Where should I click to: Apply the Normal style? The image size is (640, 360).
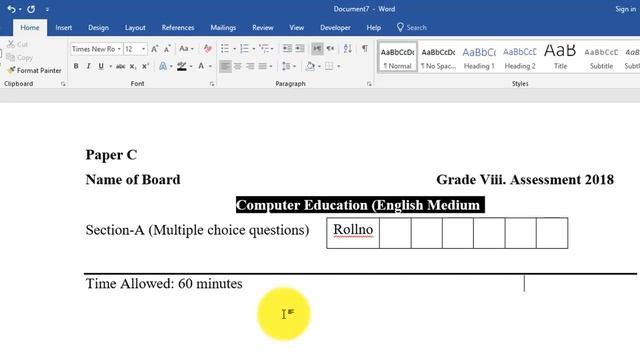(398, 57)
